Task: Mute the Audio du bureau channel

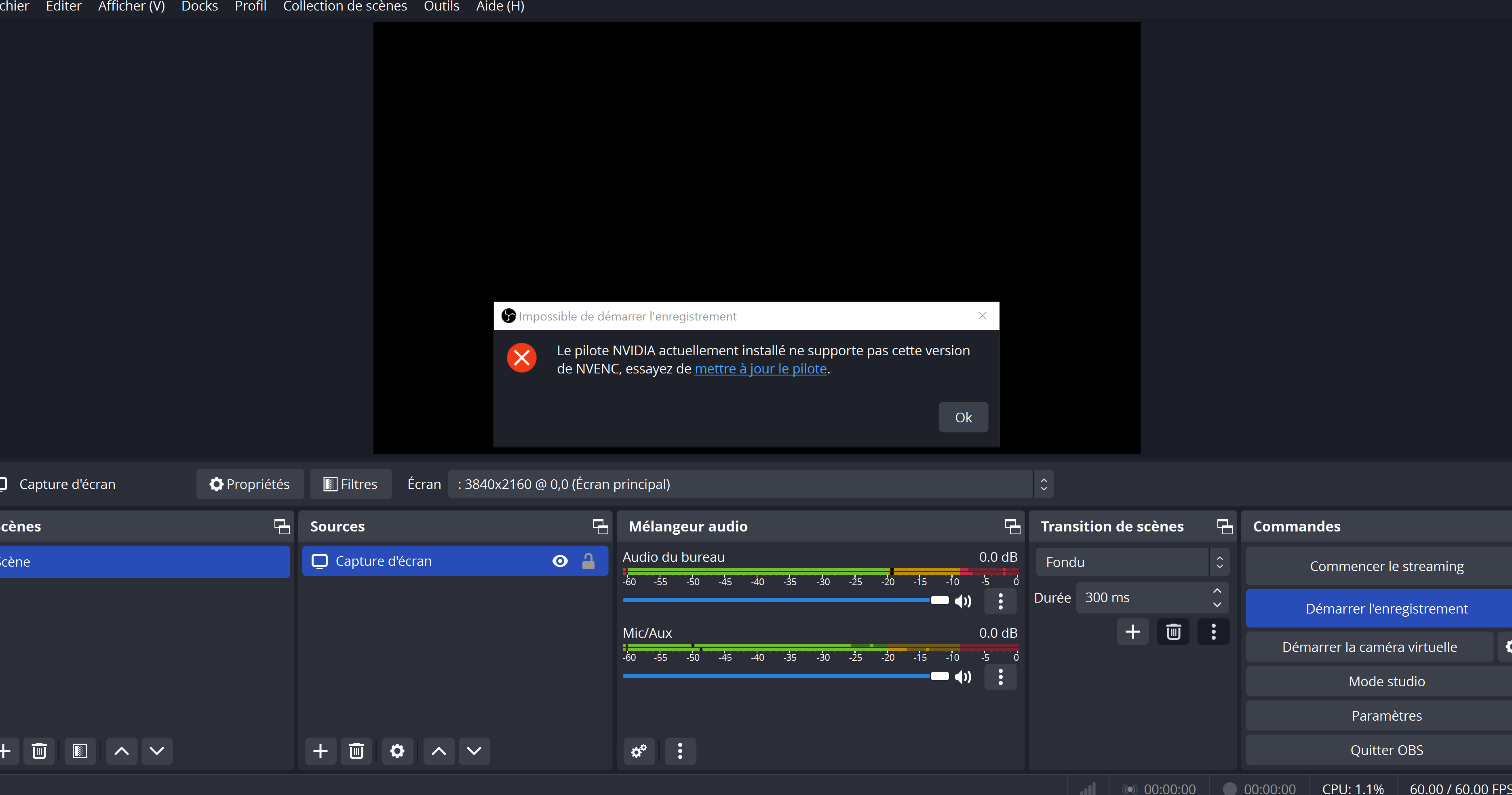Action: click(x=963, y=601)
